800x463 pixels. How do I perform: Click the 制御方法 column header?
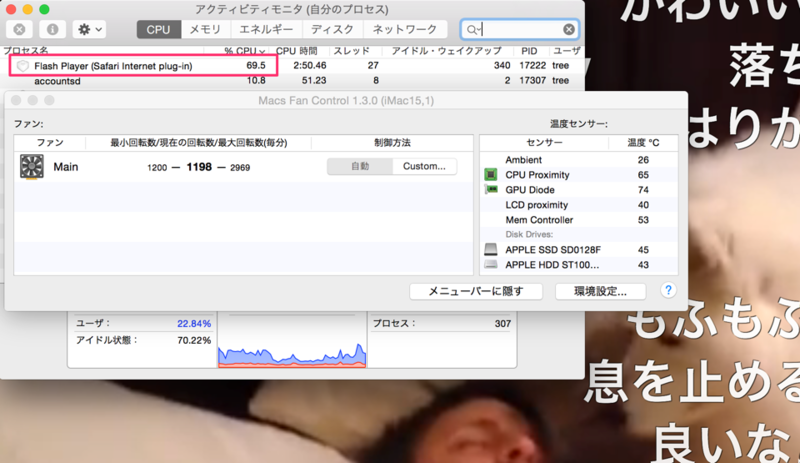click(392, 142)
